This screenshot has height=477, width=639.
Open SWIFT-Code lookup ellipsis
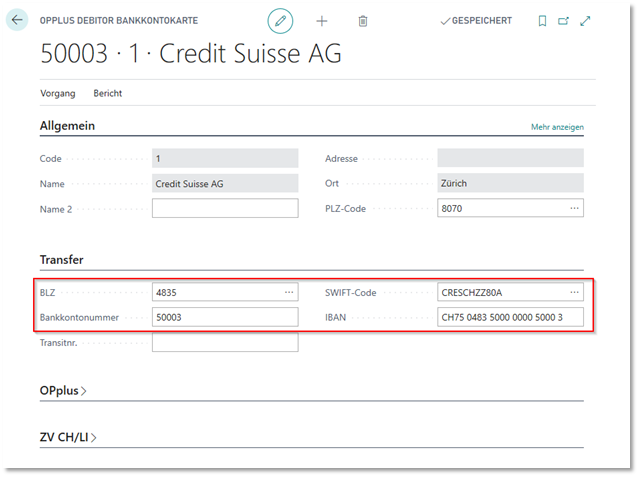[x=575, y=292]
